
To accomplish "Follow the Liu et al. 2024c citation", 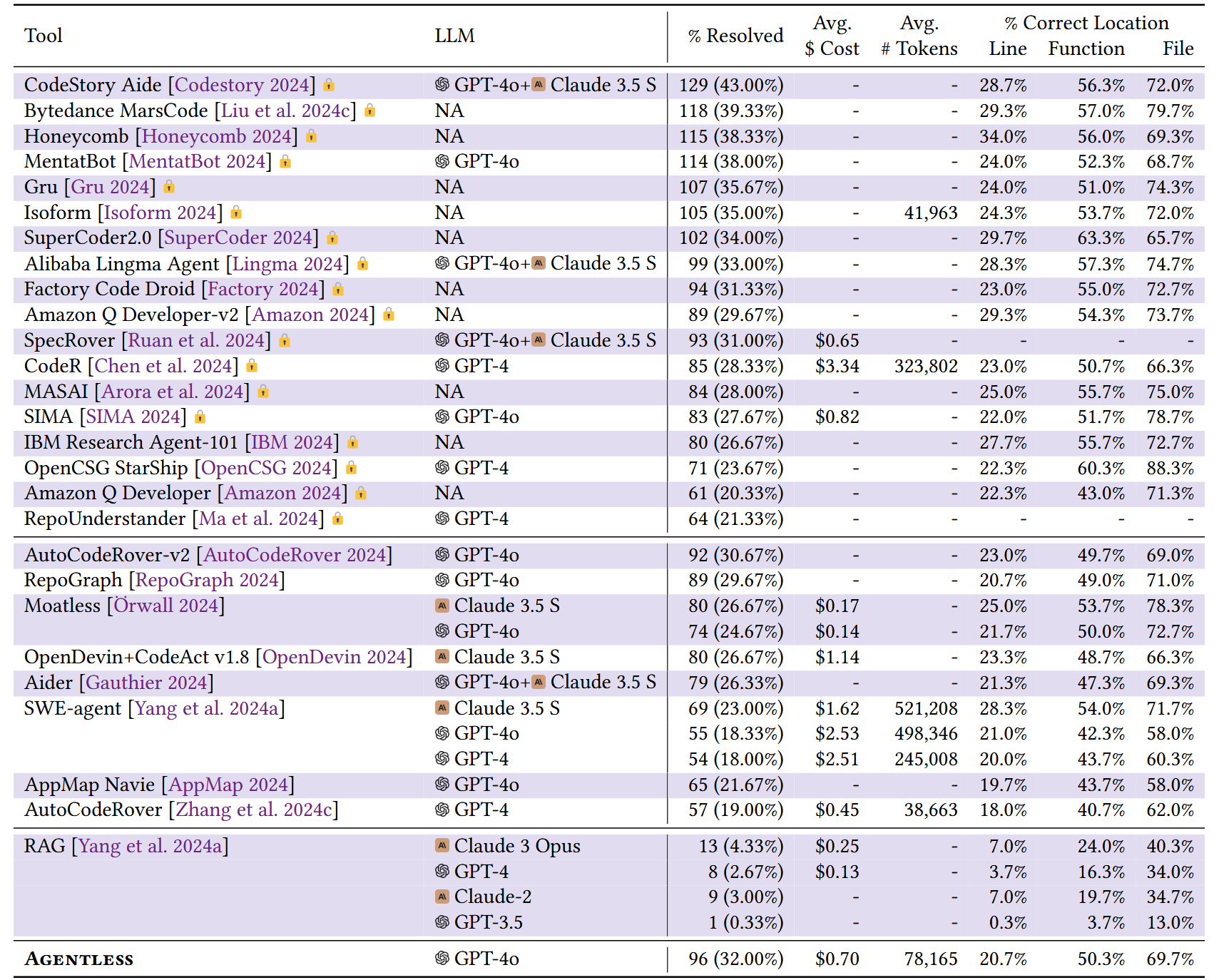I will pos(286,111).
